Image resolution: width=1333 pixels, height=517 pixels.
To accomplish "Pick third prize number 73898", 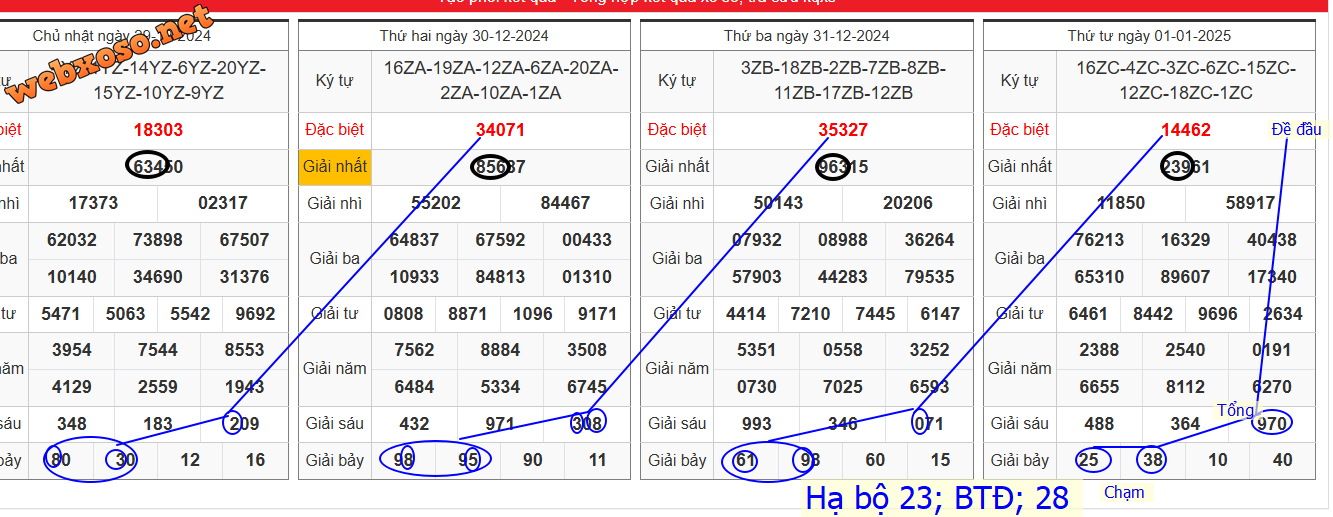I will [x=158, y=240].
